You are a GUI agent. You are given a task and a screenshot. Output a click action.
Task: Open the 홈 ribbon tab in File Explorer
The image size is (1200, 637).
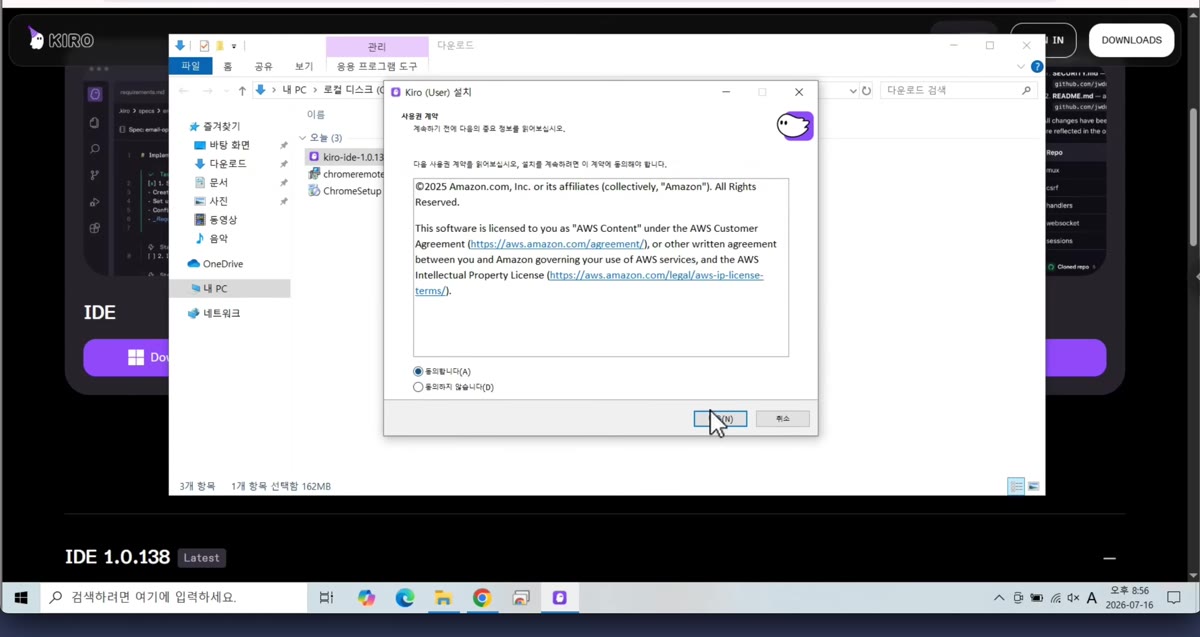point(228,66)
